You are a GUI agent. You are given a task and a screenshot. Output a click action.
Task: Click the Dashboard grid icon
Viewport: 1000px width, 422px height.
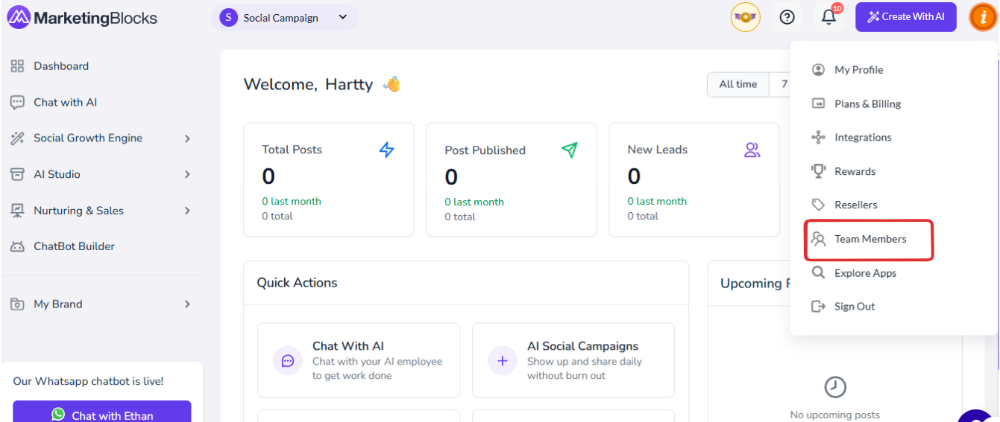(x=17, y=66)
